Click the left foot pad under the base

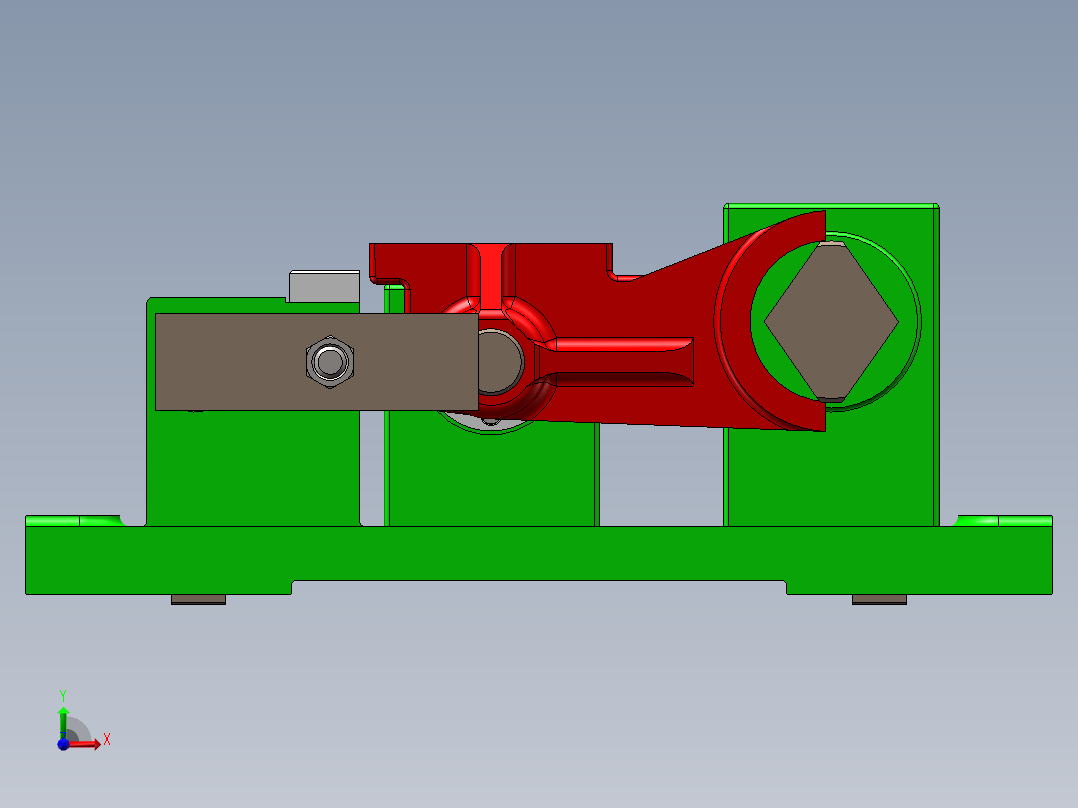(x=197, y=598)
